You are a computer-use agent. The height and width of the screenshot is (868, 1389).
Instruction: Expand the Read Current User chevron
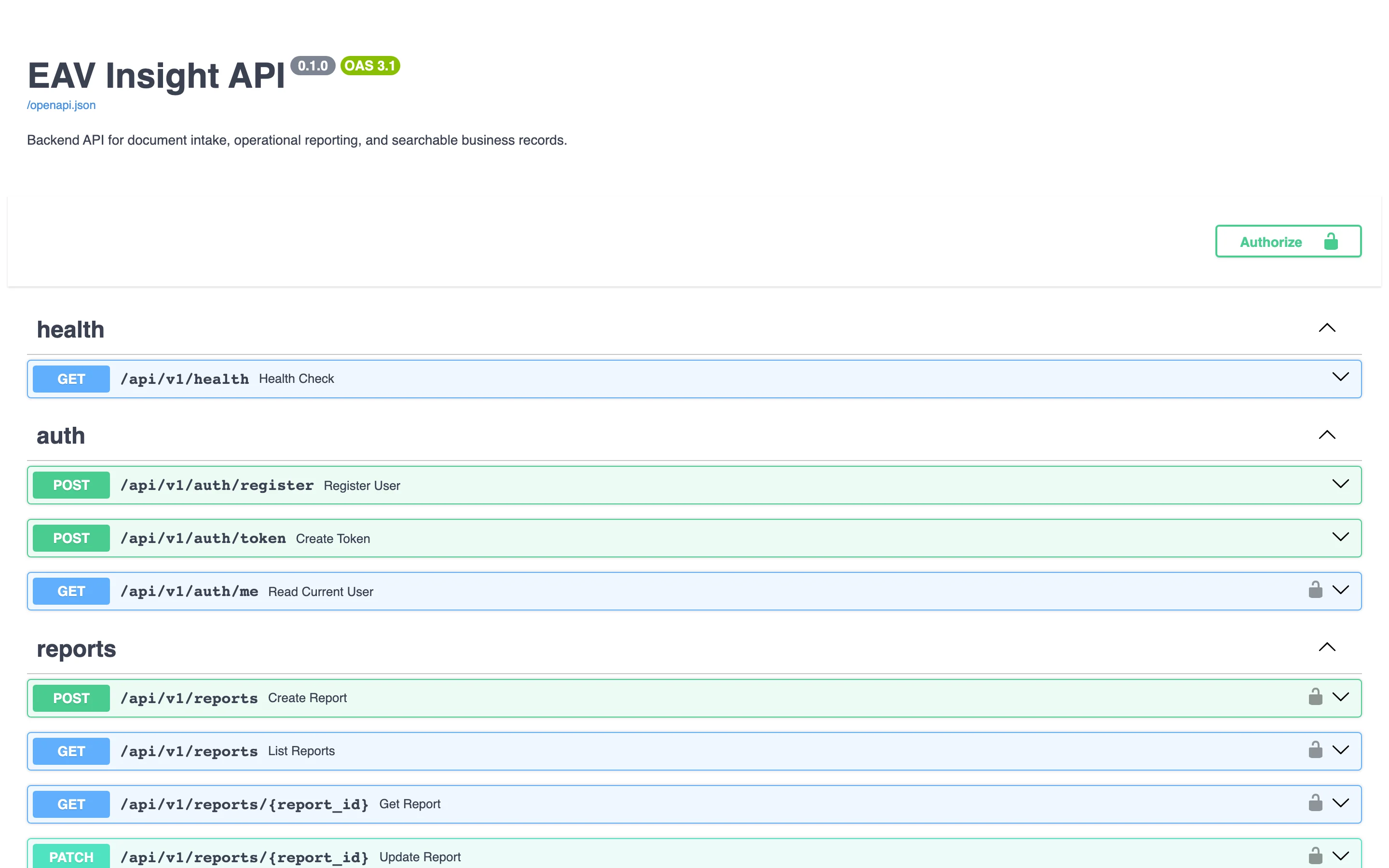[x=1340, y=590]
